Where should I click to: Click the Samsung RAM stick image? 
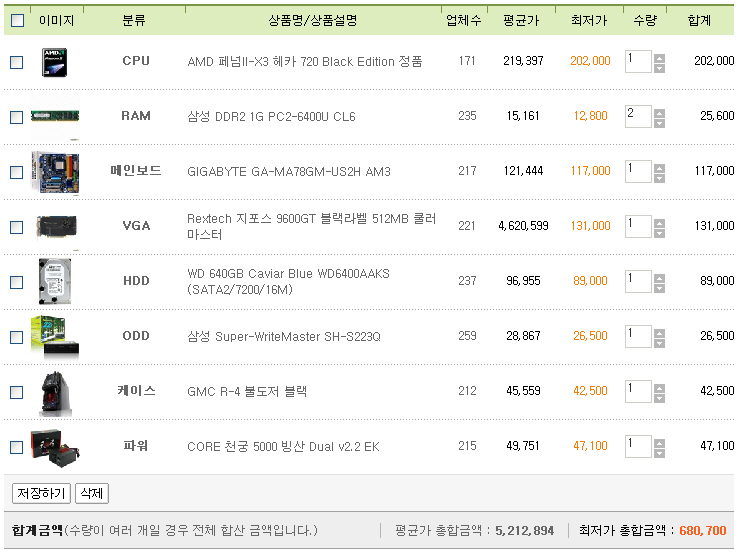[55, 117]
